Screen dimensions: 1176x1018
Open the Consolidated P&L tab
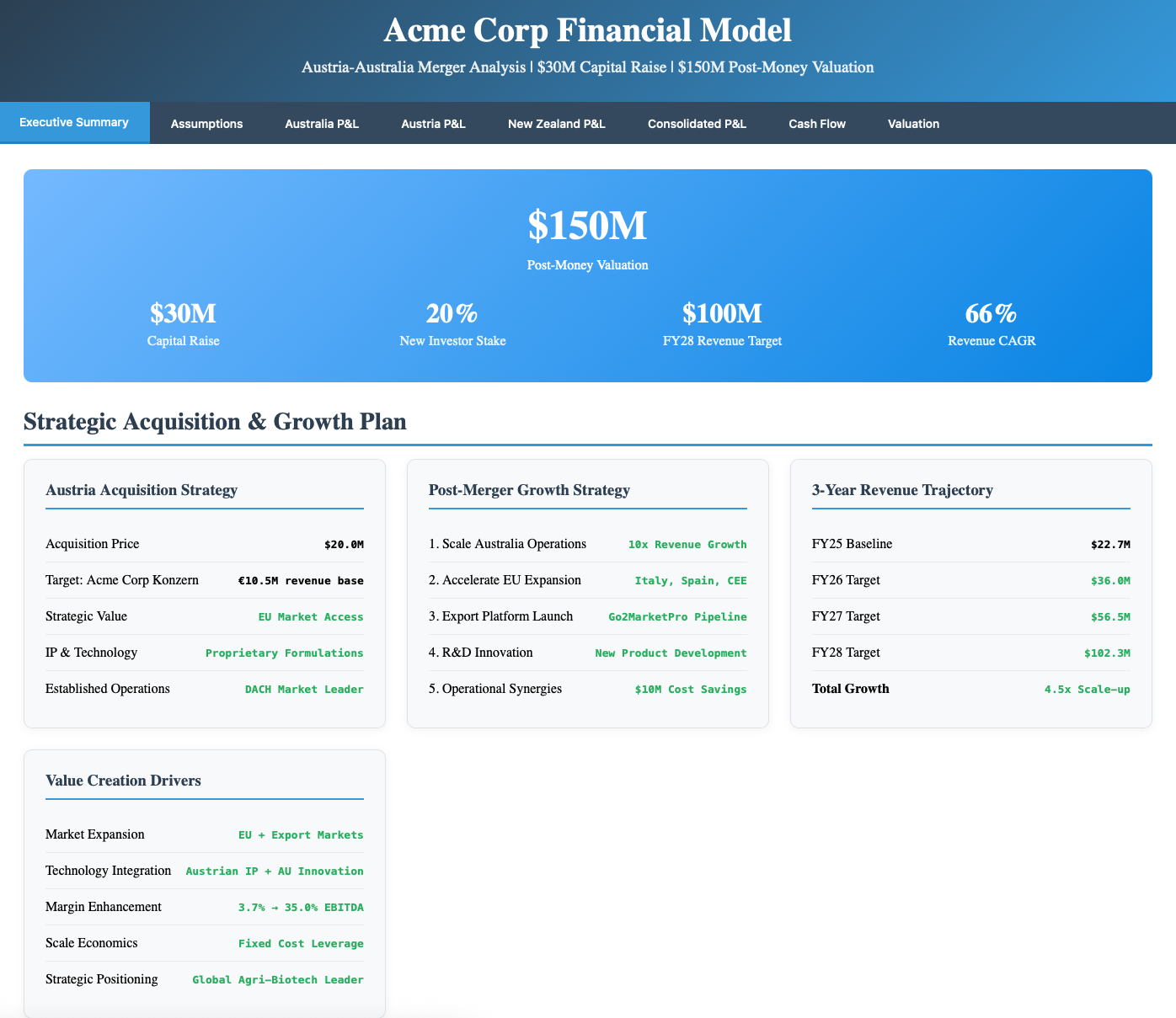697,123
